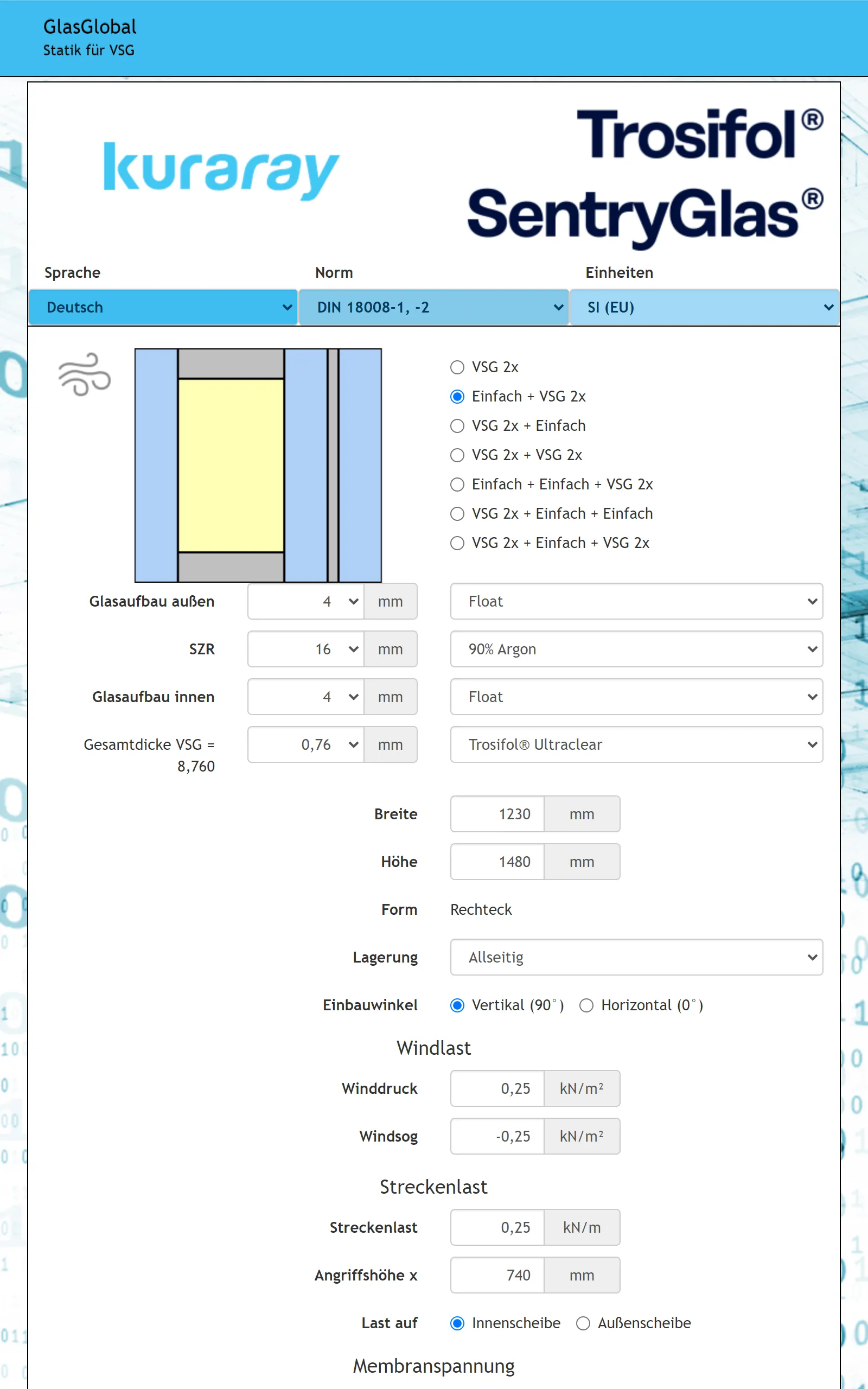
Task: Open the Einheiten dropdown SI (EU)
Action: tap(704, 307)
